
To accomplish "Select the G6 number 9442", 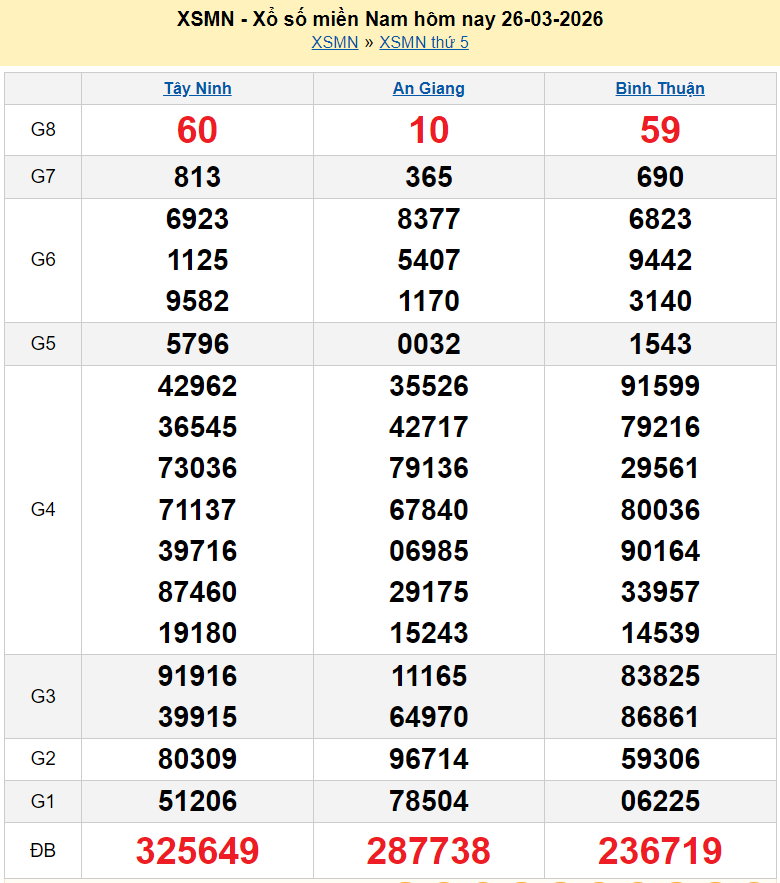I will 660,260.
